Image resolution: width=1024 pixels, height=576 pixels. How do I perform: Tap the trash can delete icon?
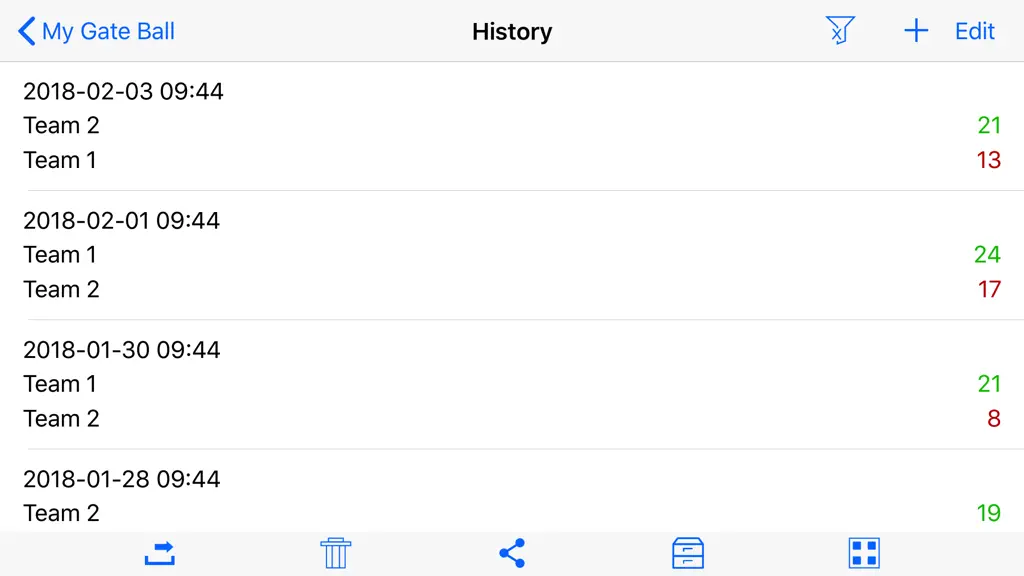[336, 553]
